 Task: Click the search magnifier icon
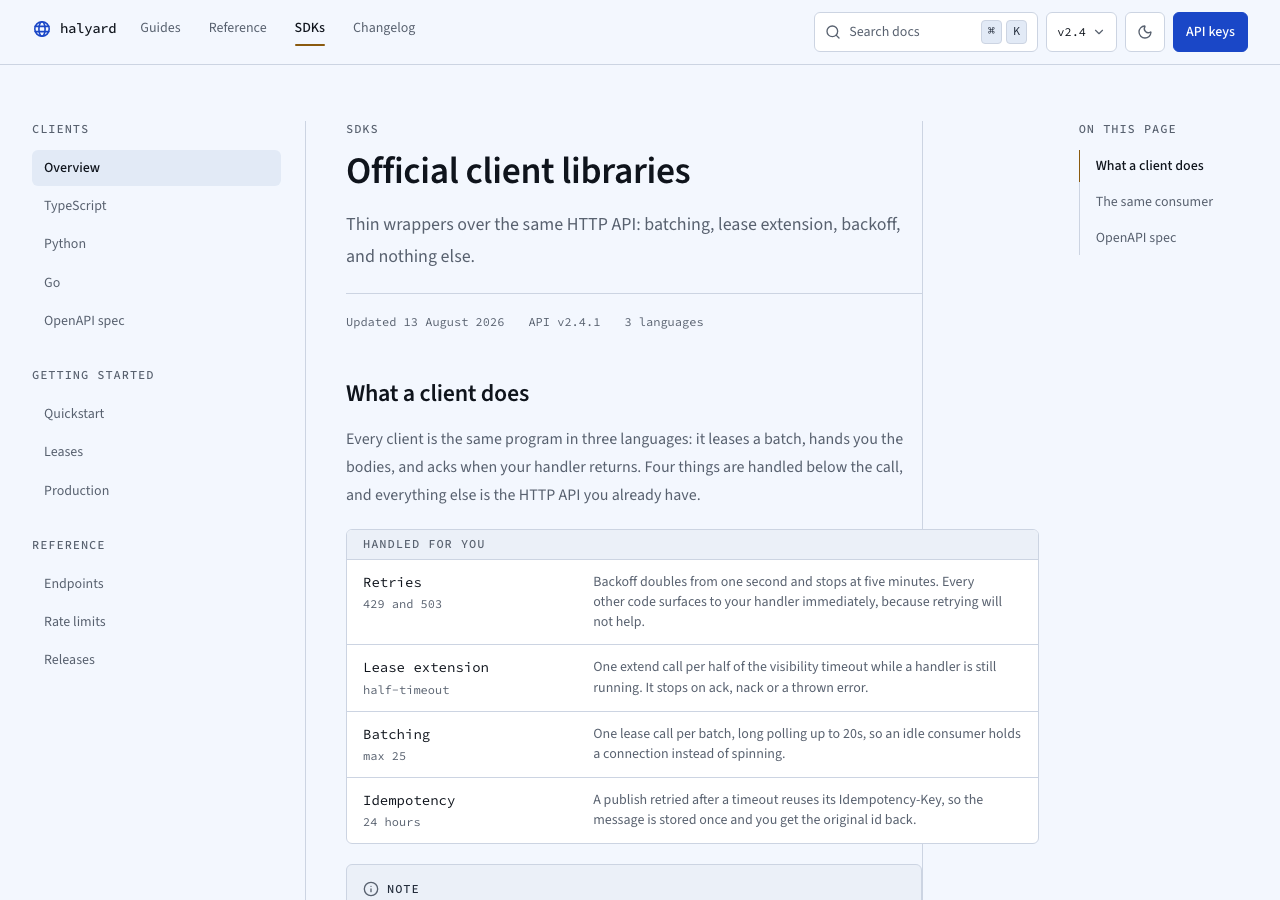[x=833, y=32]
